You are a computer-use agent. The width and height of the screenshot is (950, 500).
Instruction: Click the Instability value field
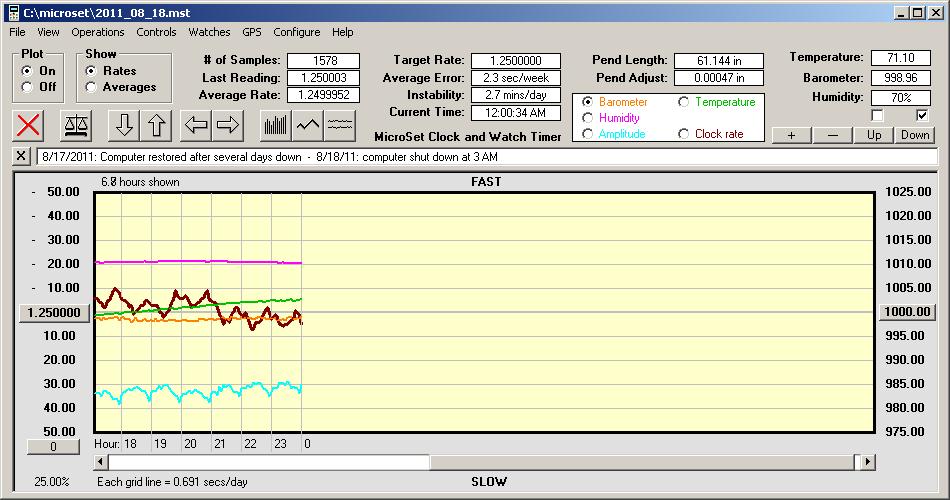(x=516, y=95)
